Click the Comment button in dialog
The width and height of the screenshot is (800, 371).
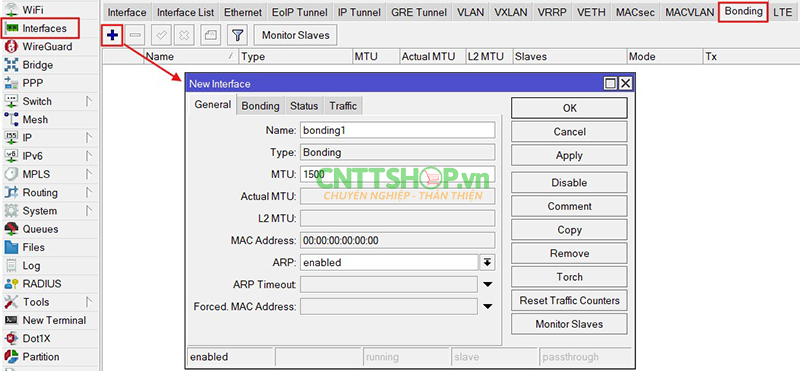[569, 206]
